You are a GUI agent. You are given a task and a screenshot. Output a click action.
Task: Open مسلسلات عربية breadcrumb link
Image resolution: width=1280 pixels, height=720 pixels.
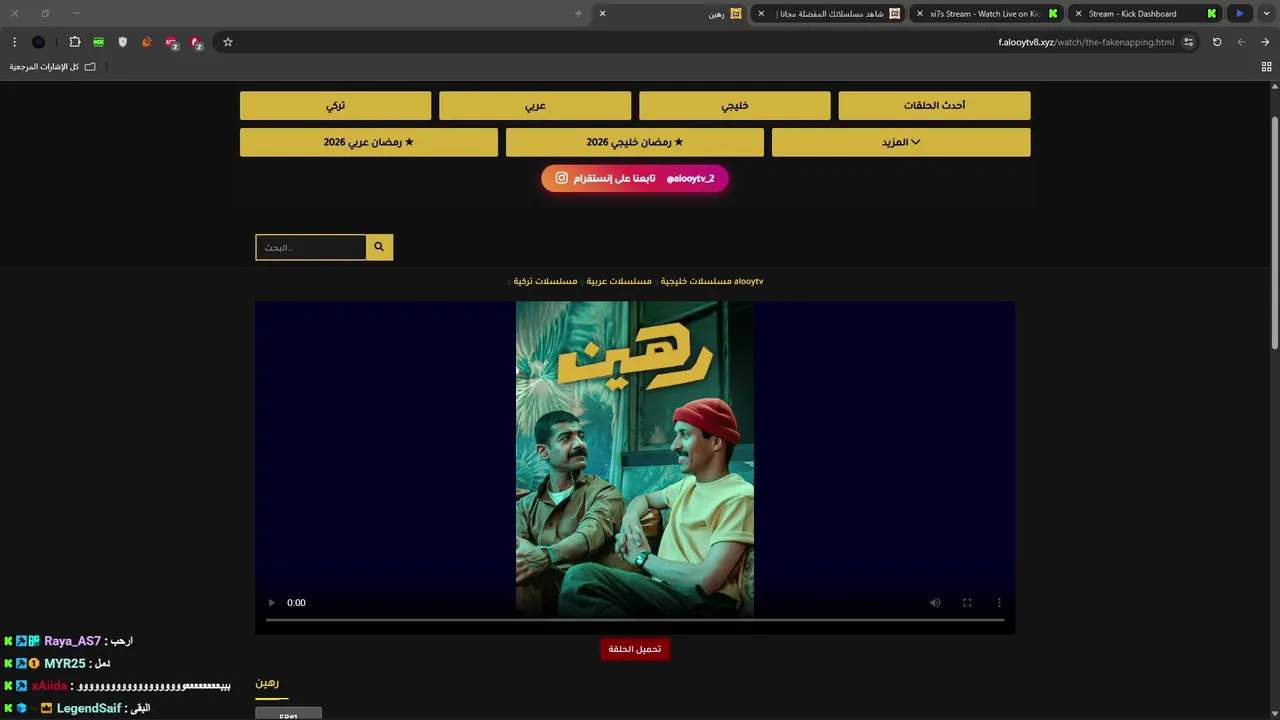click(619, 281)
